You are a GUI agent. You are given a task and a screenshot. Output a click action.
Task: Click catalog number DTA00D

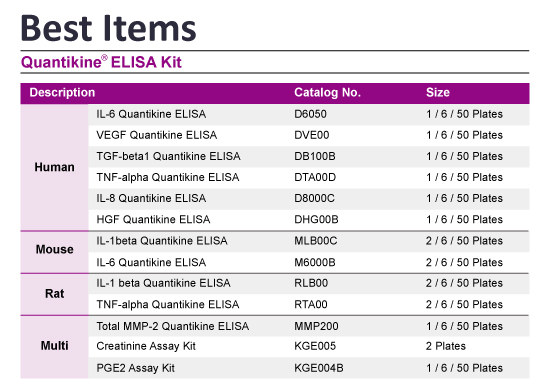click(x=315, y=177)
